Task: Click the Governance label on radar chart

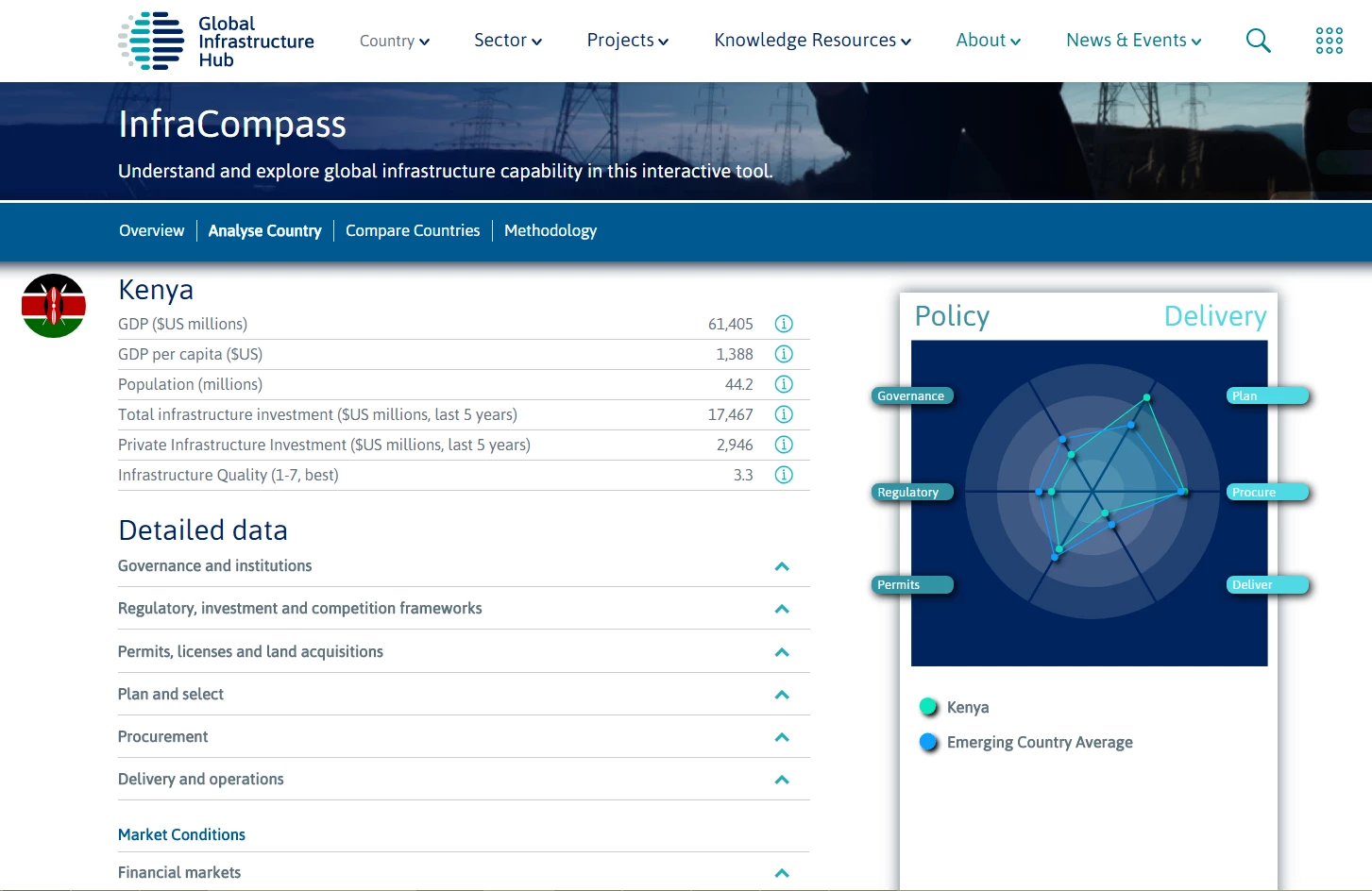Action: tap(912, 395)
